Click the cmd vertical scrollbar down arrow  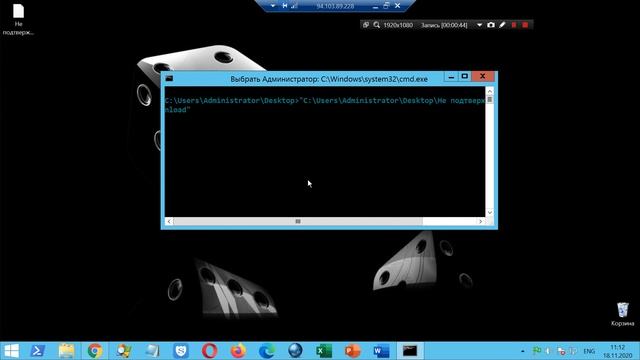coord(490,213)
